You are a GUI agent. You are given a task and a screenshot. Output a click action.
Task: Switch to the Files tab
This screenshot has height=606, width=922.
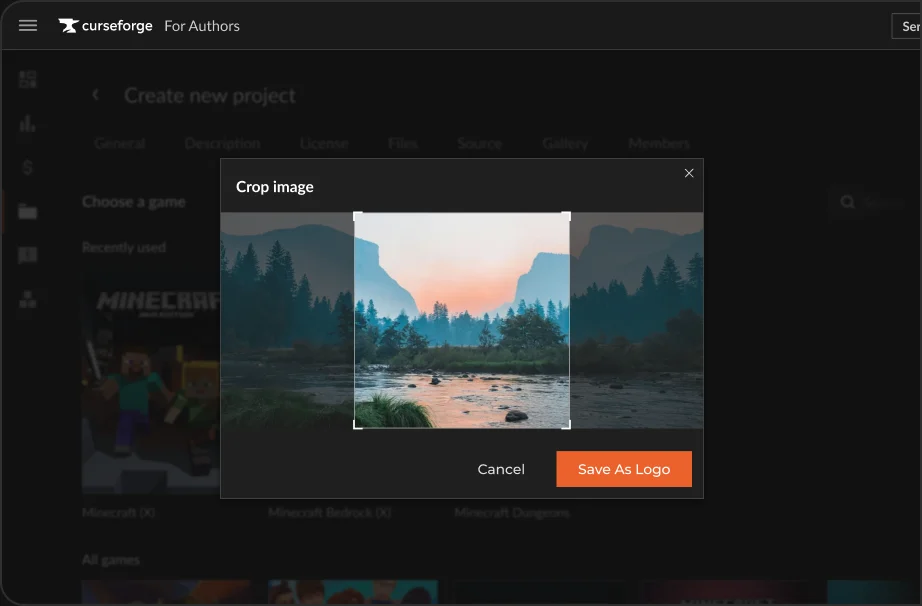[x=403, y=143]
